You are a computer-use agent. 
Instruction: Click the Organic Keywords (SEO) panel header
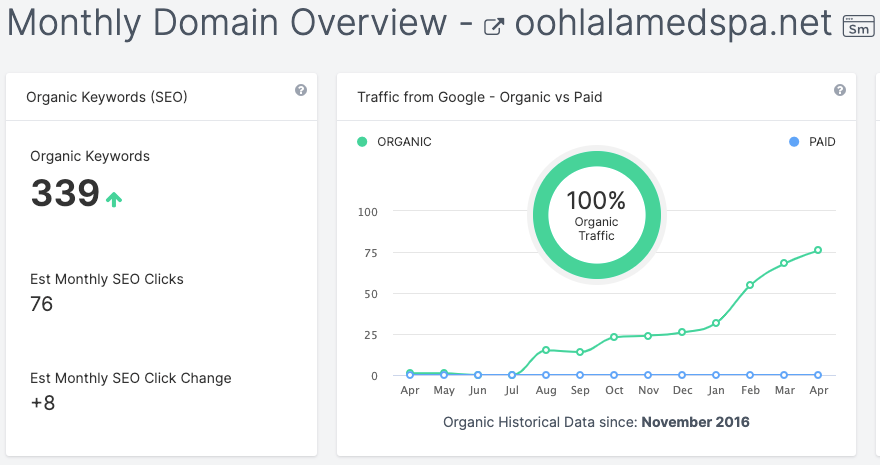[107, 97]
